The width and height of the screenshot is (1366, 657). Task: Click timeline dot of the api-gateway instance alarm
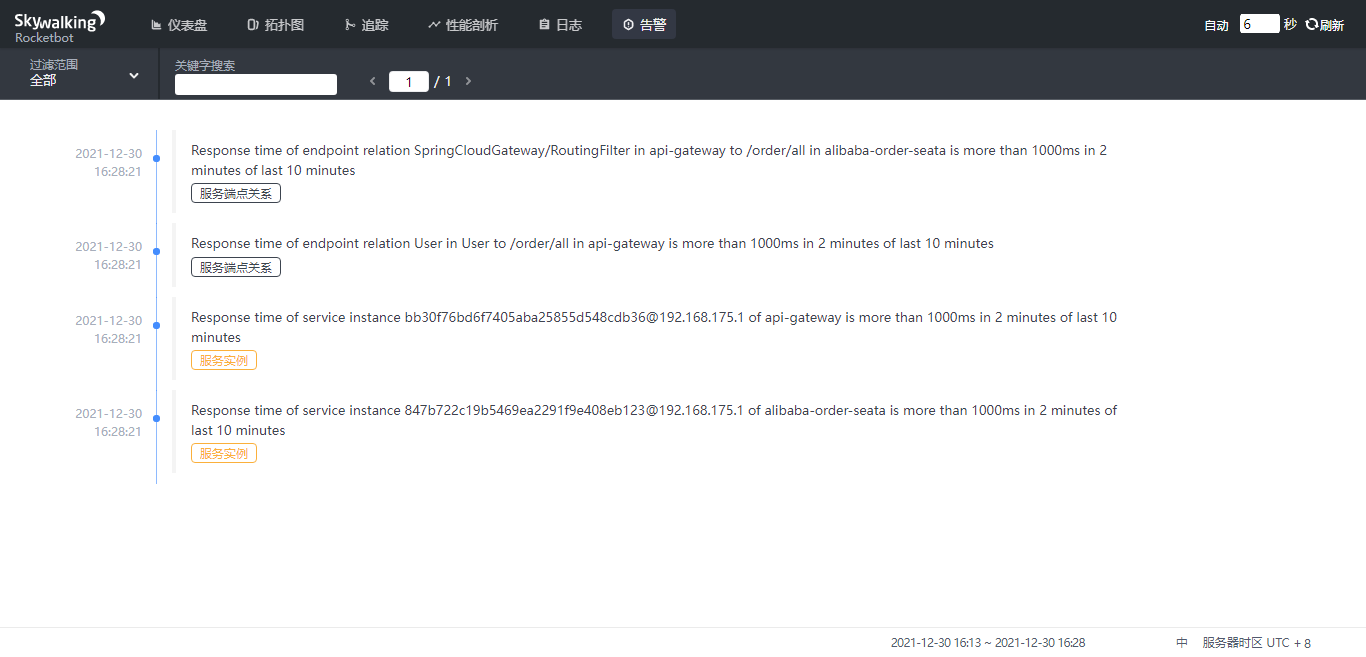click(x=156, y=325)
